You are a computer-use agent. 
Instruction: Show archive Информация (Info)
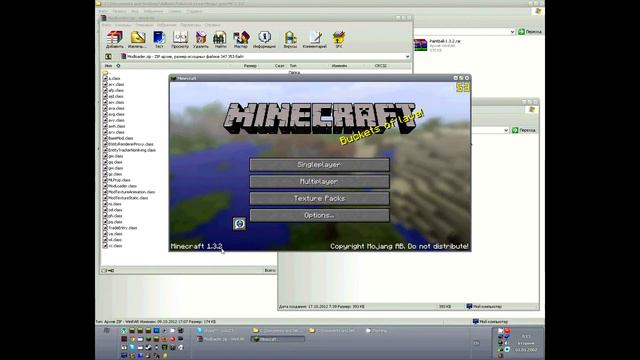(x=264, y=40)
